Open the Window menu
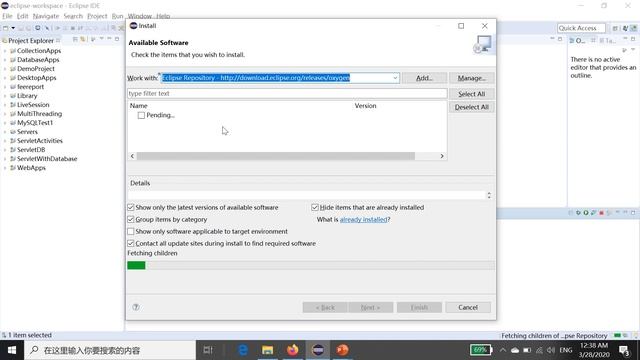 pyautogui.click(x=140, y=16)
